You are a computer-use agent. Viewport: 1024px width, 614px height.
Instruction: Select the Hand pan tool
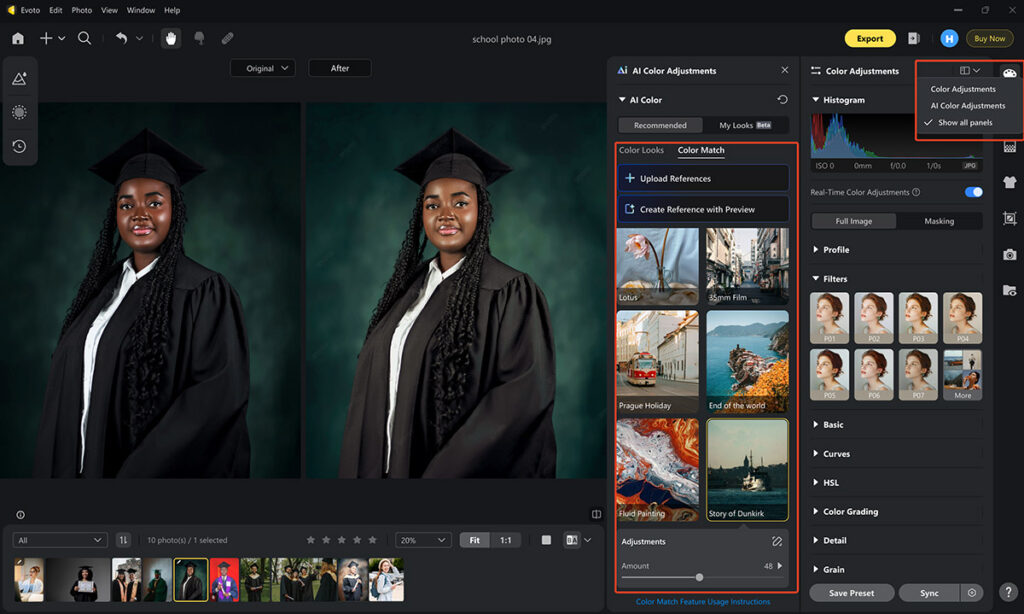(x=171, y=39)
